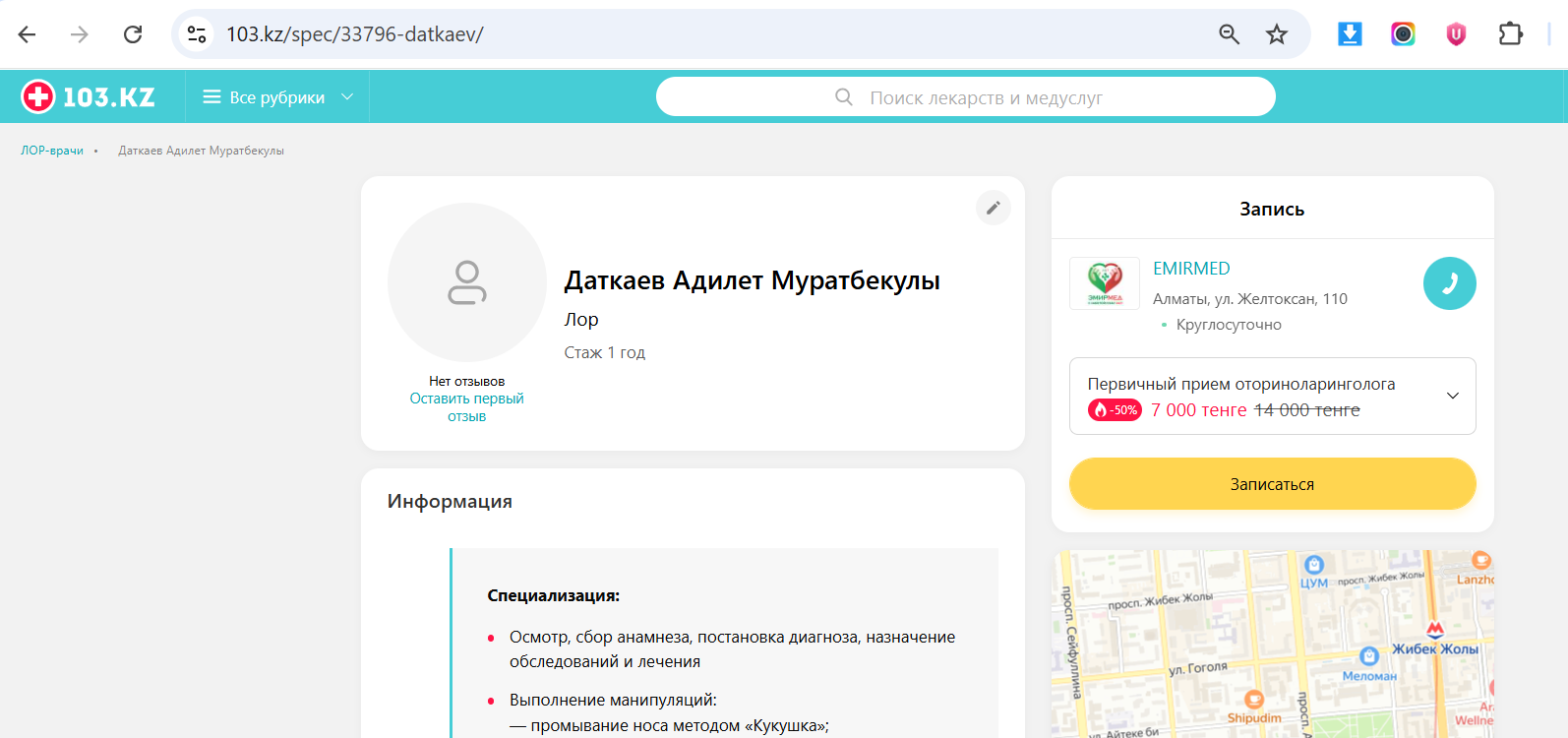Bookmark this page with the star

[x=1277, y=34]
